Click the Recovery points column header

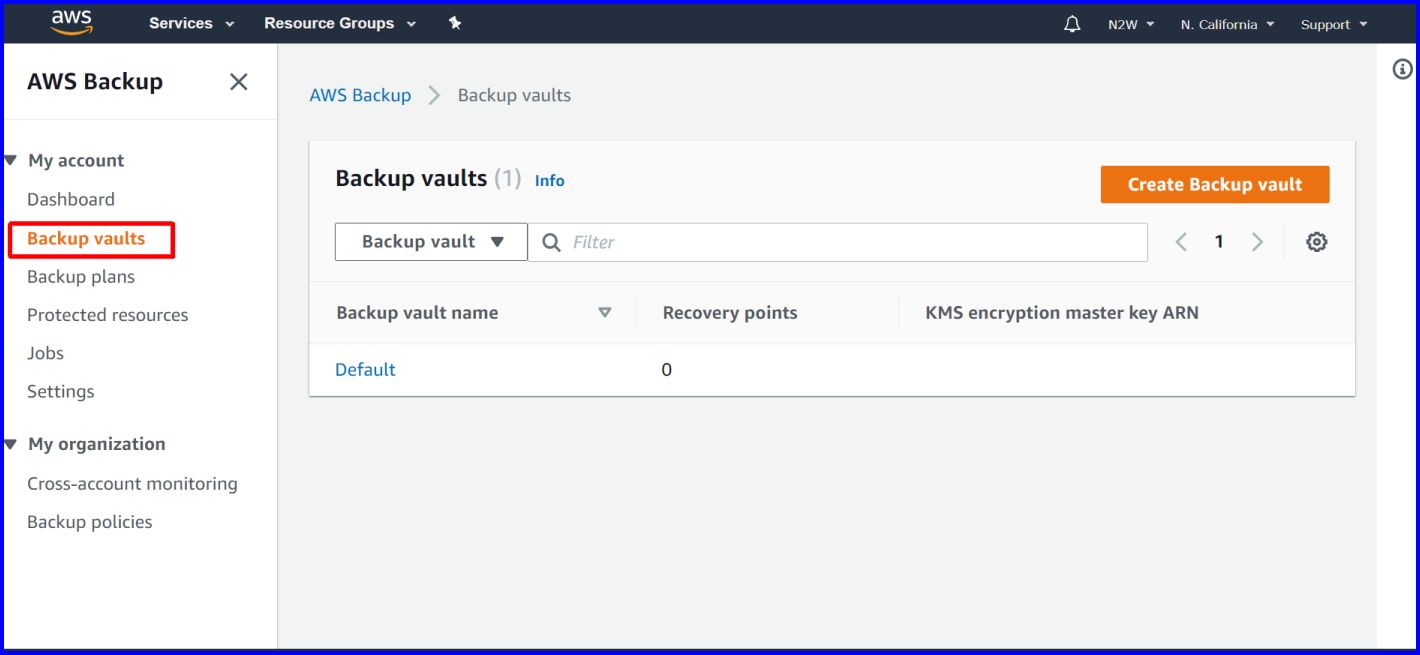point(730,313)
